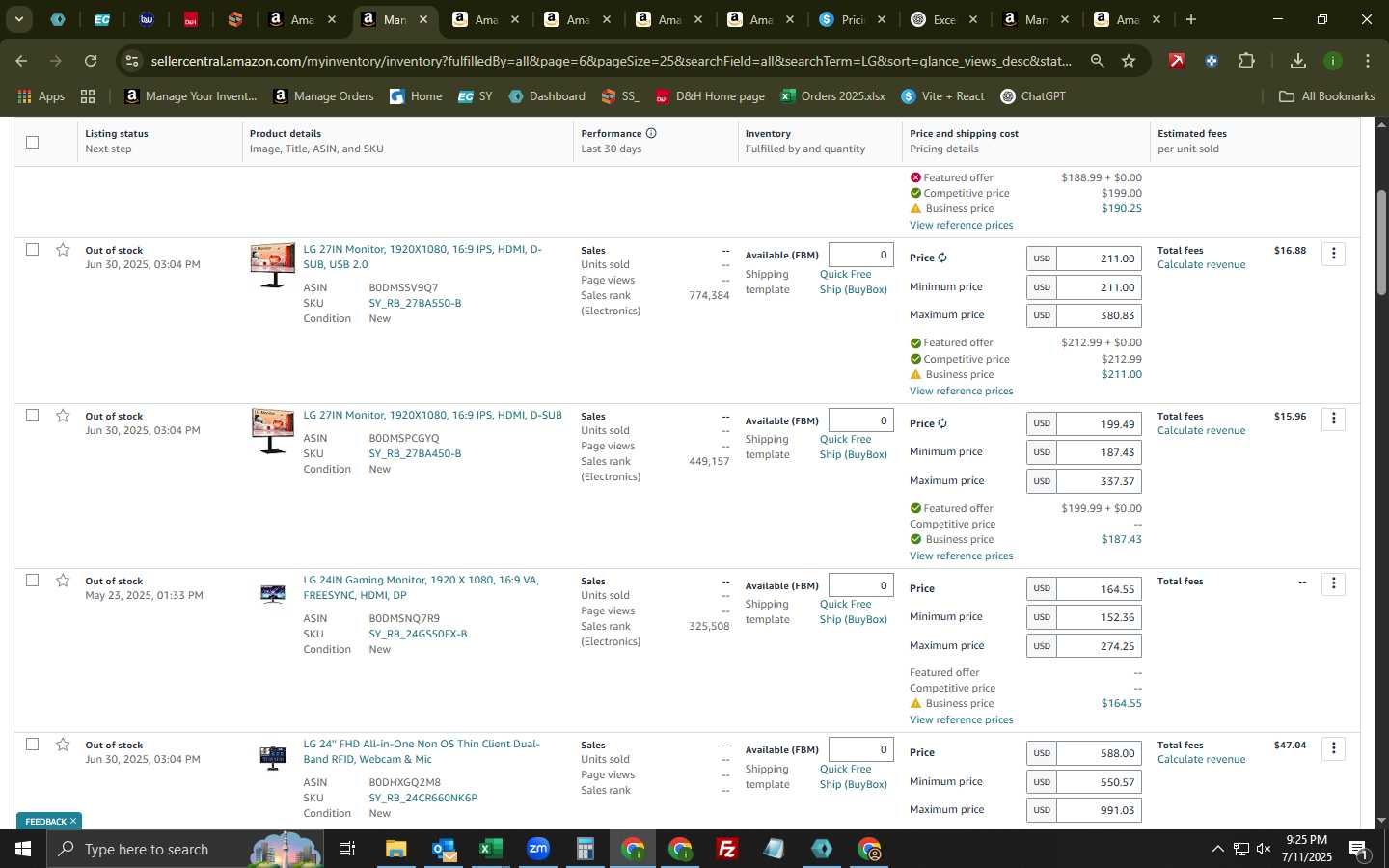The image size is (1389, 868).
Task: Select checkbox for SY_RB_24GS50FX-B listing
Action: (32, 581)
